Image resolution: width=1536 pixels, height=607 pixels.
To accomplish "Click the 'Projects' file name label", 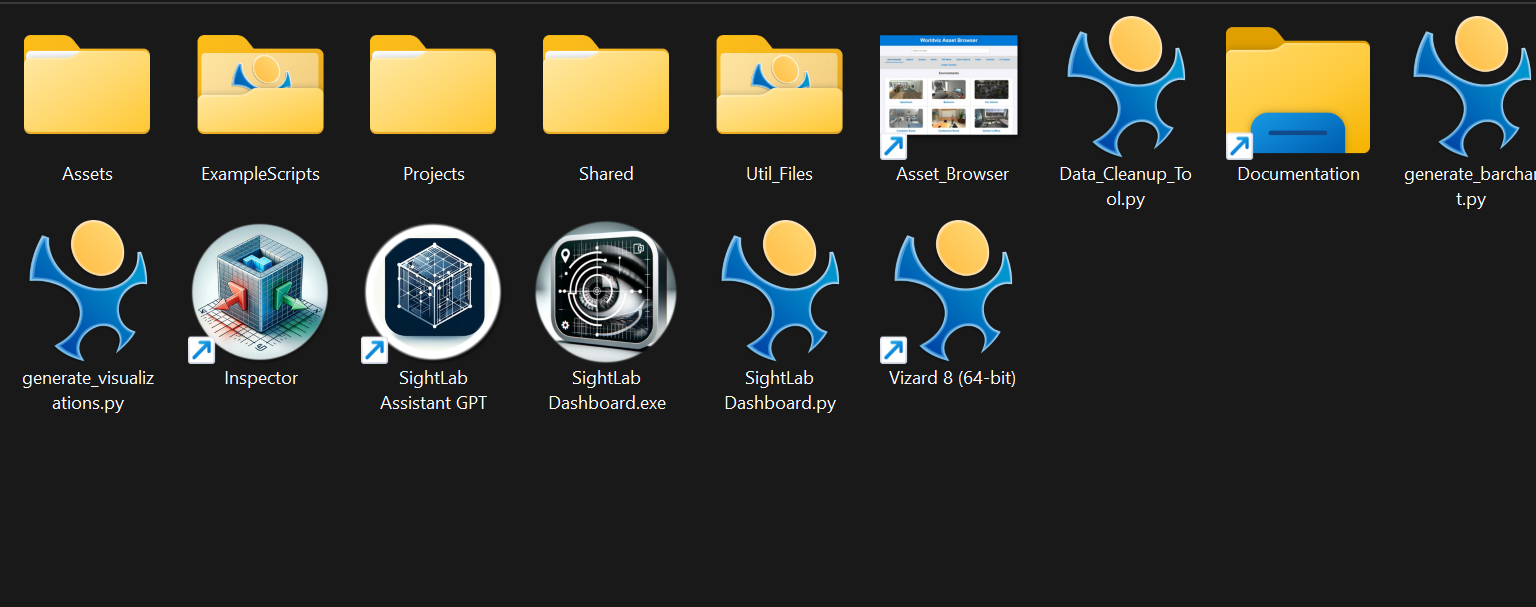I will [434, 174].
